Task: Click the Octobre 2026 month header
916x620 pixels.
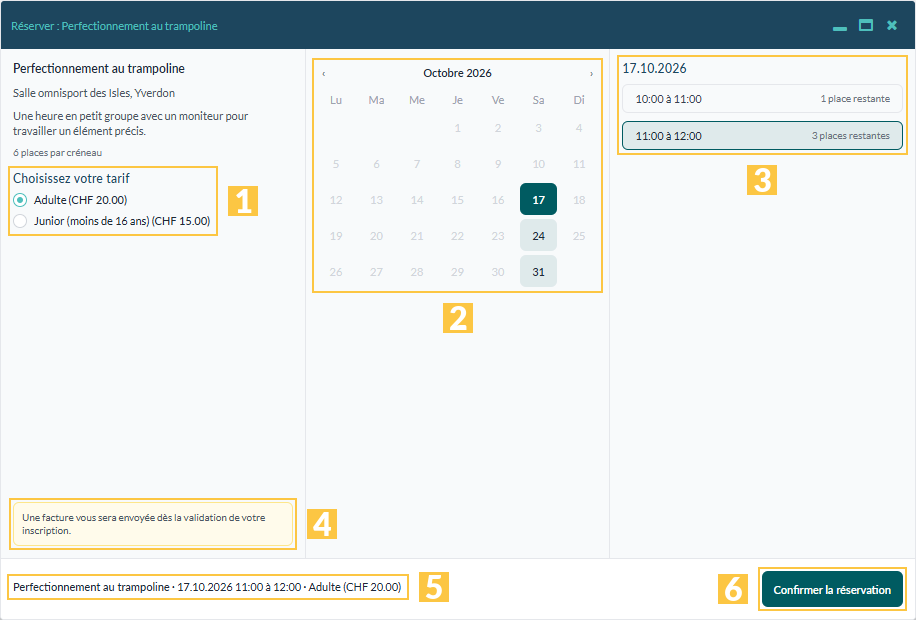Action: point(457,73)
